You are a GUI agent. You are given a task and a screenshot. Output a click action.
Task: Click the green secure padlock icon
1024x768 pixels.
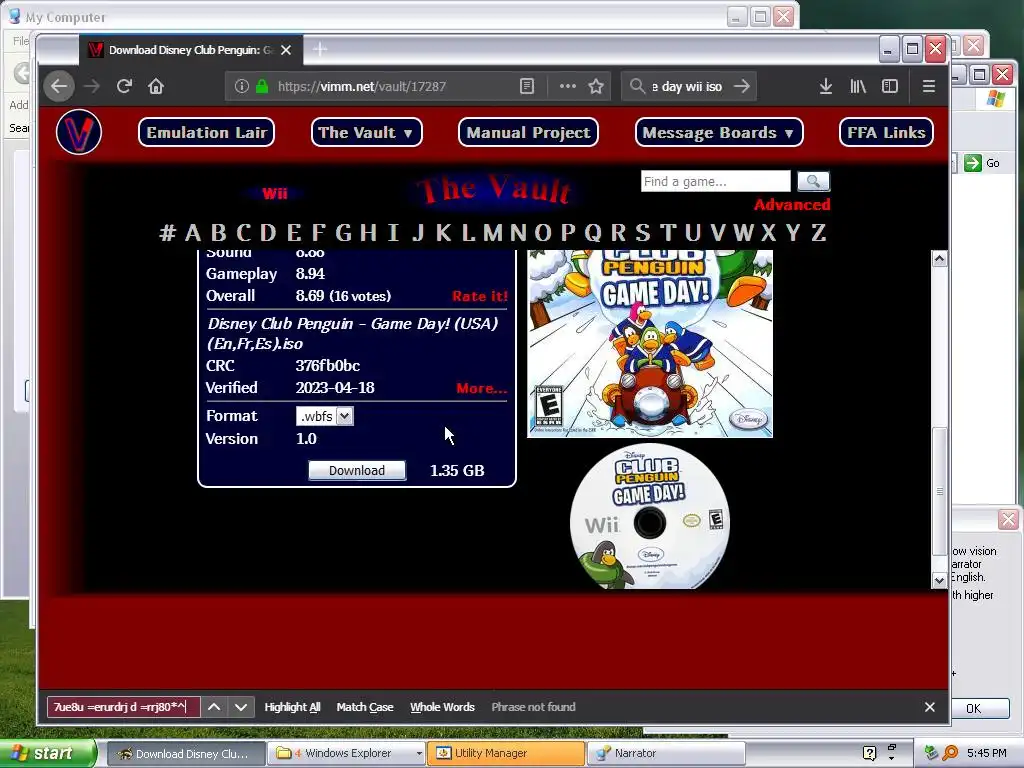click(262, 86)
